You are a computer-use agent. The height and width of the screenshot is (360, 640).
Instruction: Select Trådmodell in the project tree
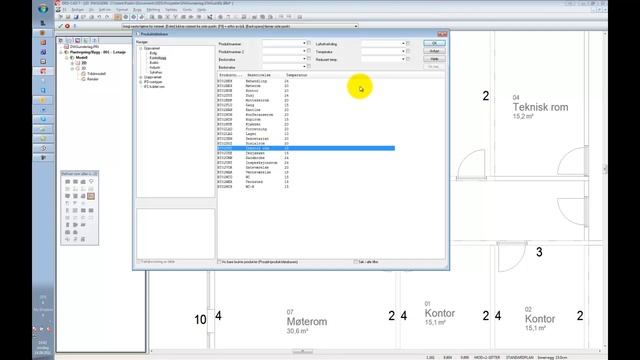point(96,74)
